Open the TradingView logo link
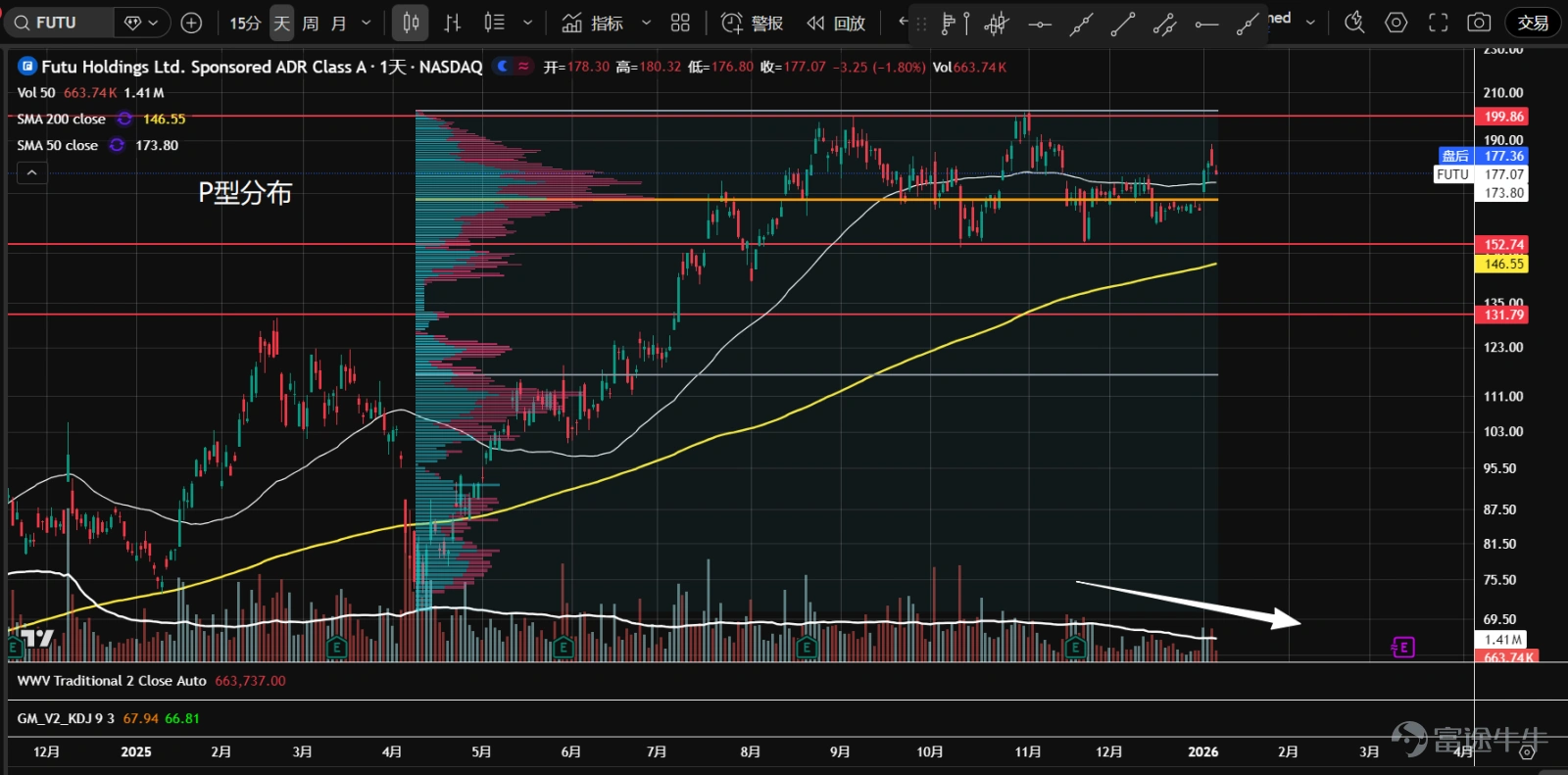 coord(37,639)
